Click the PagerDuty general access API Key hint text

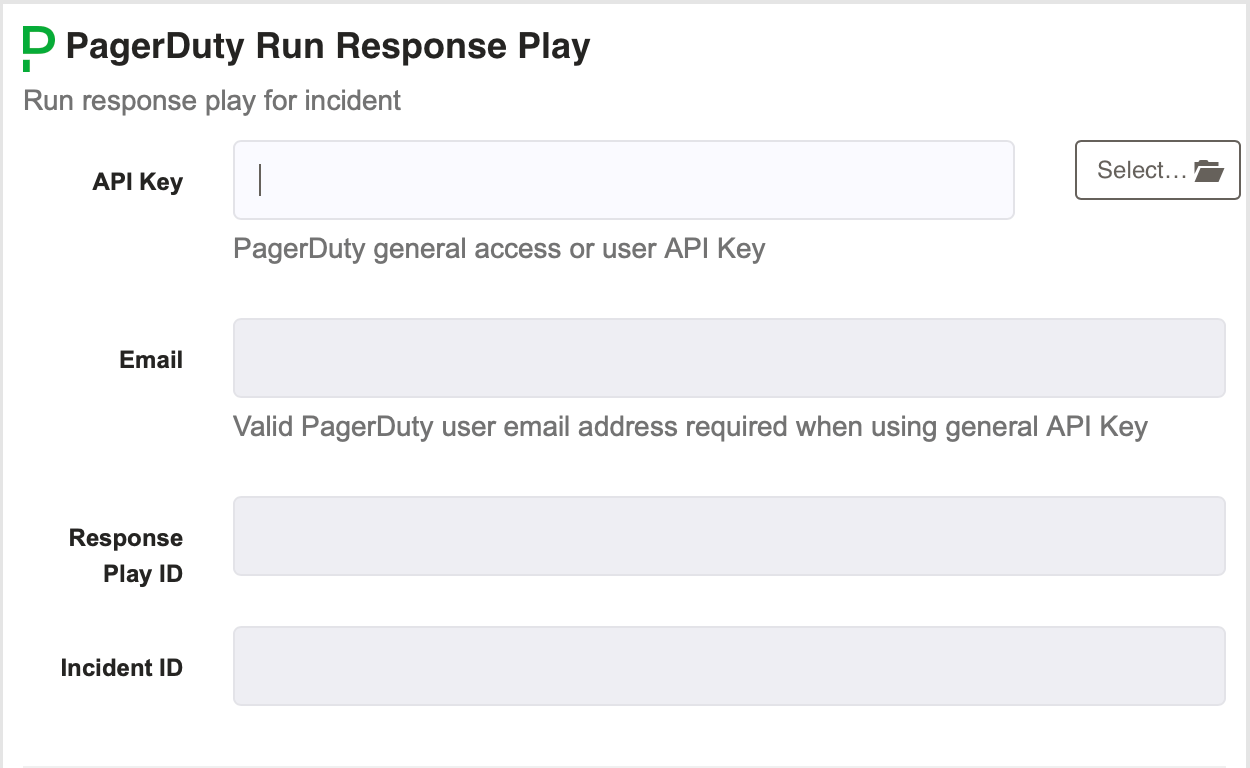(x=498, y=248)
